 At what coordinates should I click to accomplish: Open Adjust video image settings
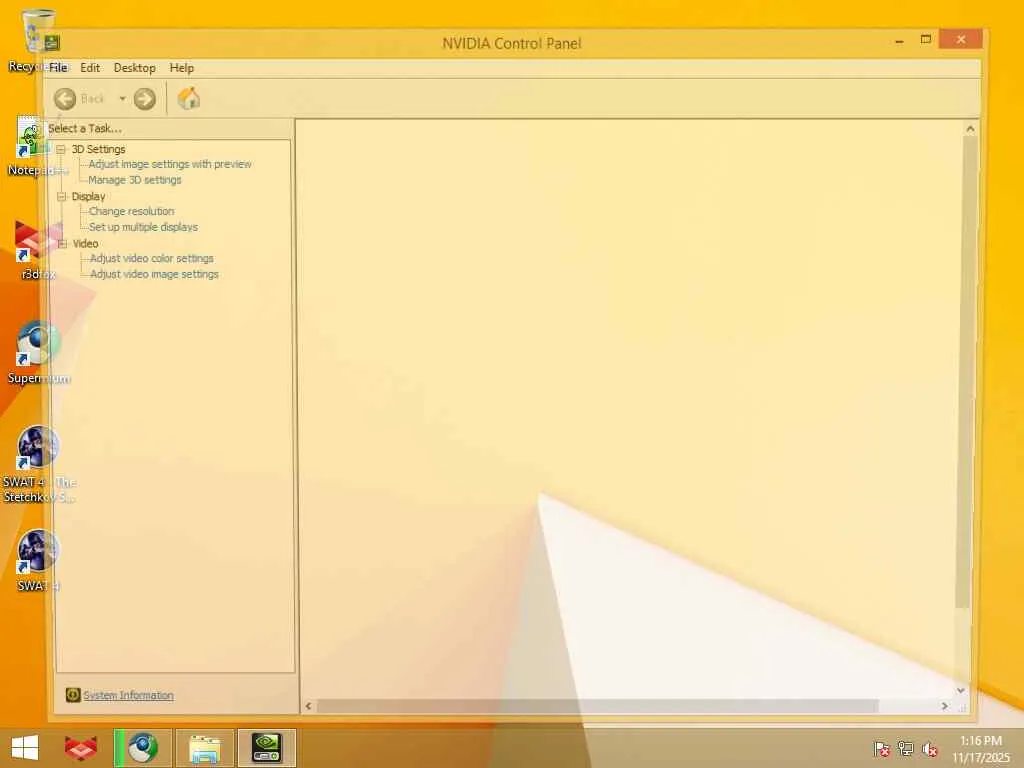(154, 274)
